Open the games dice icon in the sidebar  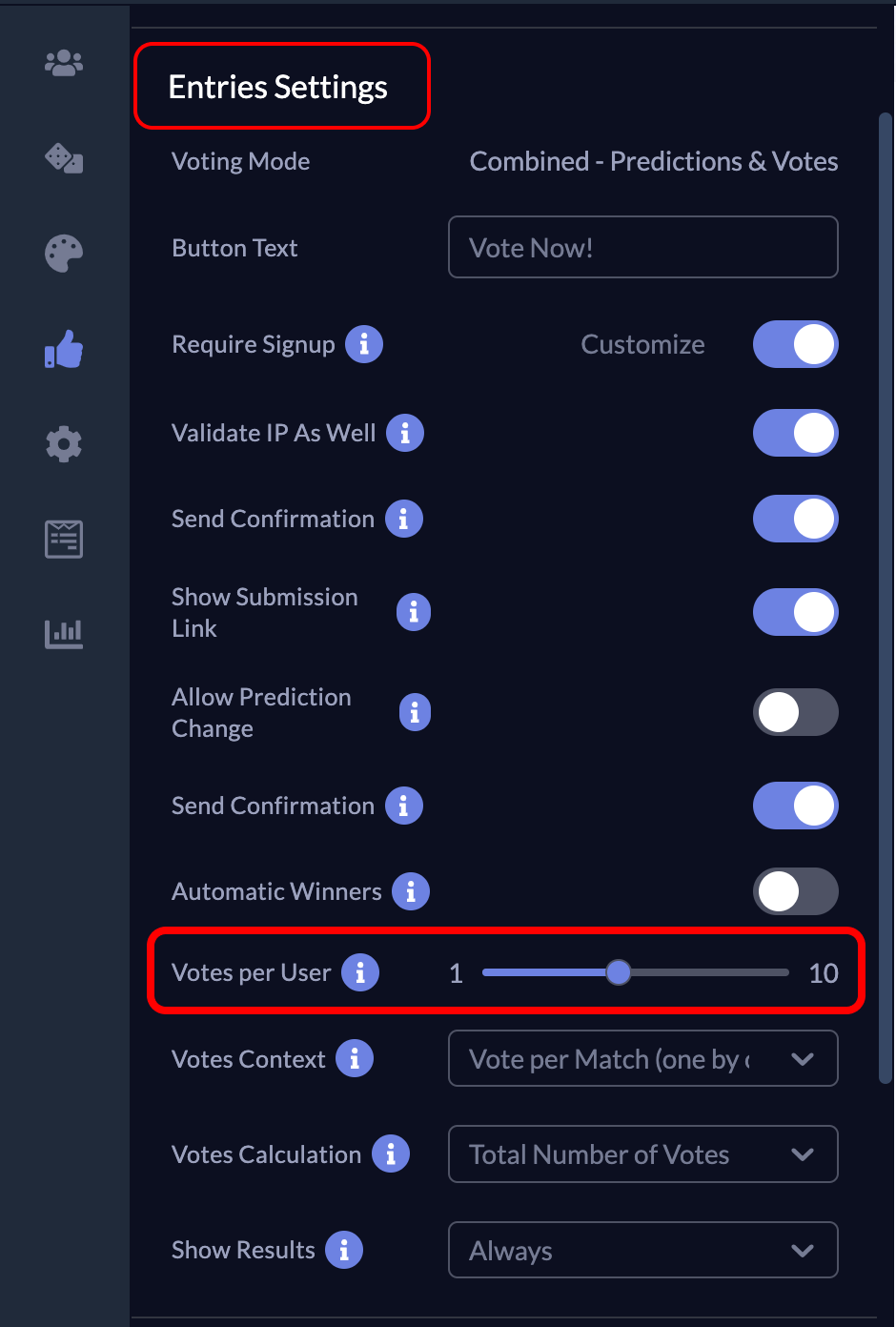pos(63,158)
